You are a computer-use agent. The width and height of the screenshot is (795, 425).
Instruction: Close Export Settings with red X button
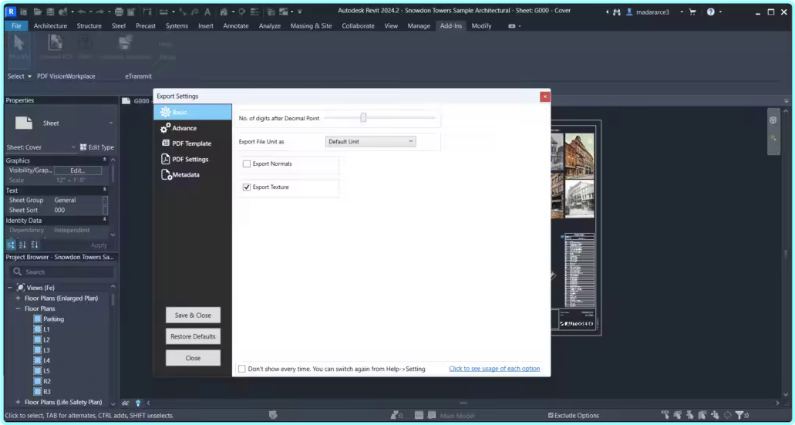click(x=545, y=96)
